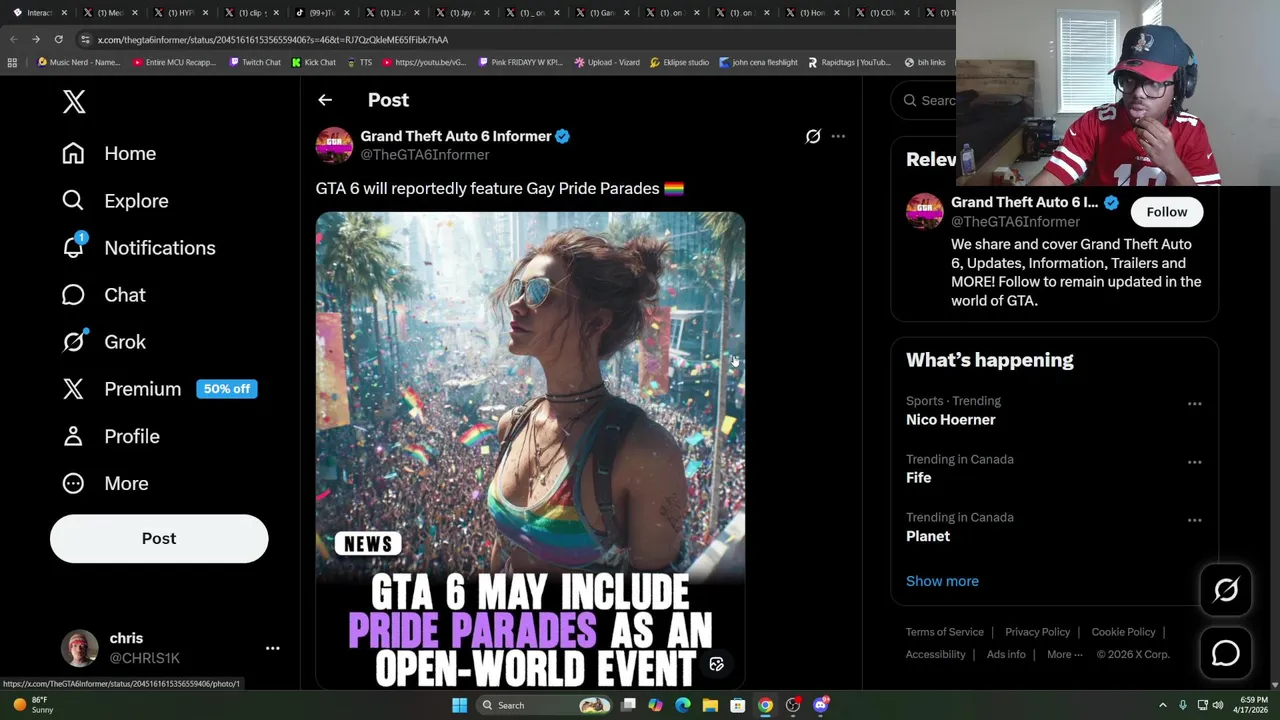This screenshot has height=720, width=1280.
Task: Click the @TheGTA6Informer handle on the post
Action: [x=425, y=155]
